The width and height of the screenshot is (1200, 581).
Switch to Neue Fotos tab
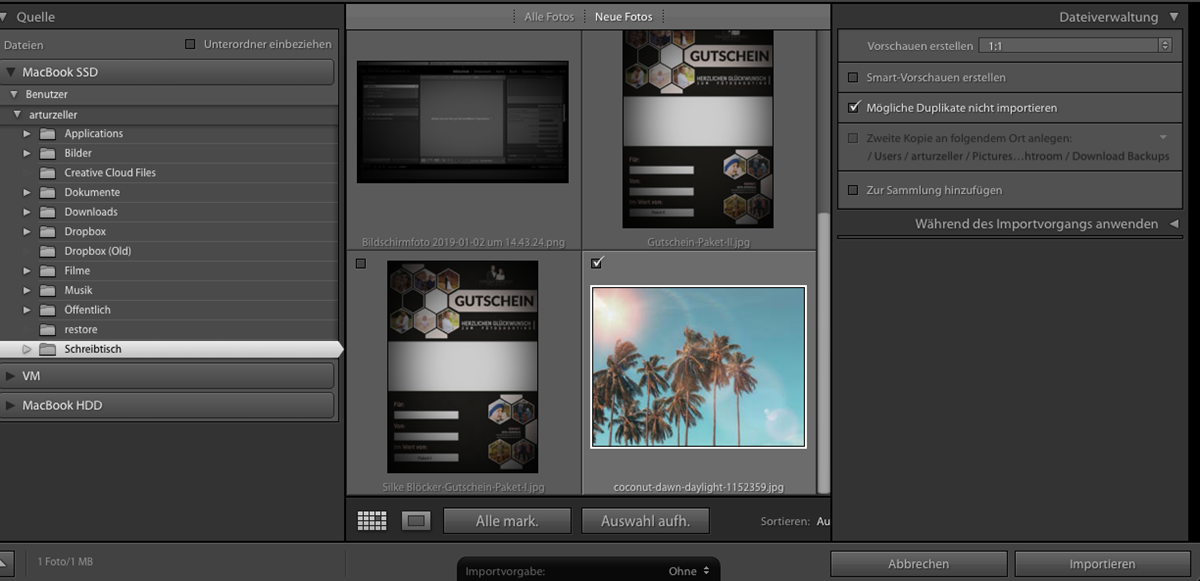pos(623,17)
